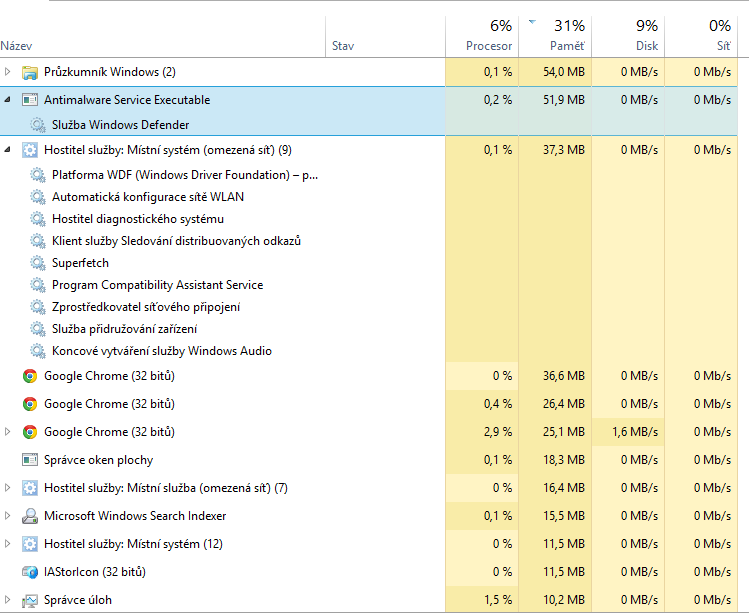Expand the Průzkumník Windows (2) group
This screenshot has width=749, height=615.
click(x=9, y=72)
